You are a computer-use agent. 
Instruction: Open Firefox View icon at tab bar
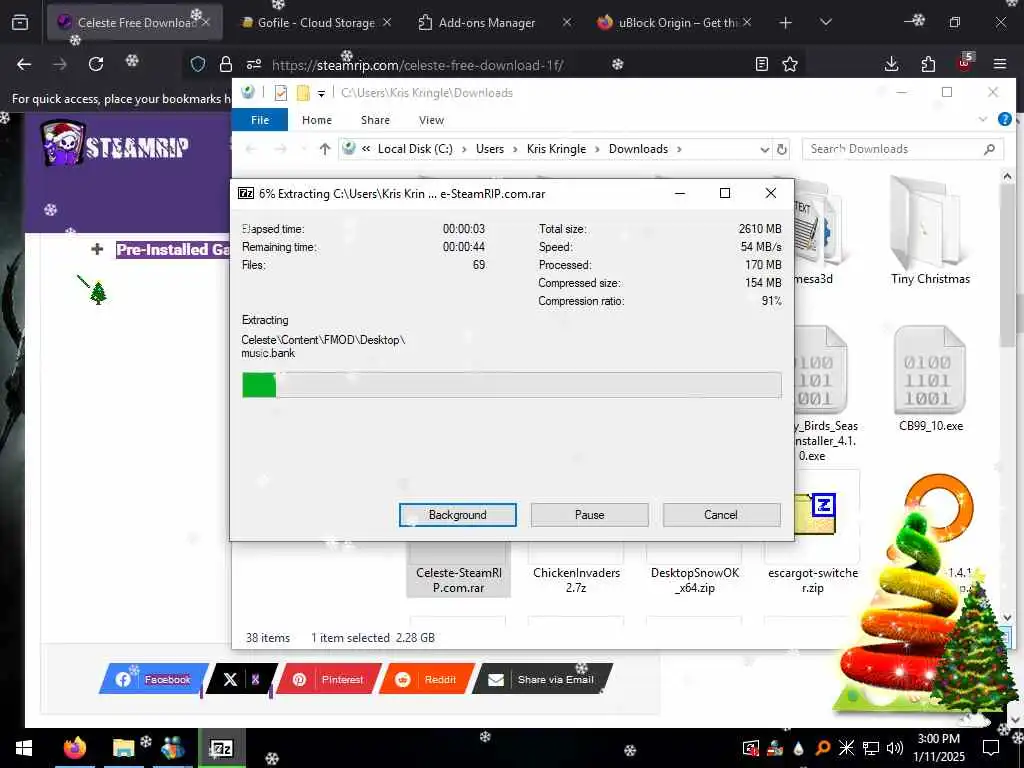[x=20, y=23]
